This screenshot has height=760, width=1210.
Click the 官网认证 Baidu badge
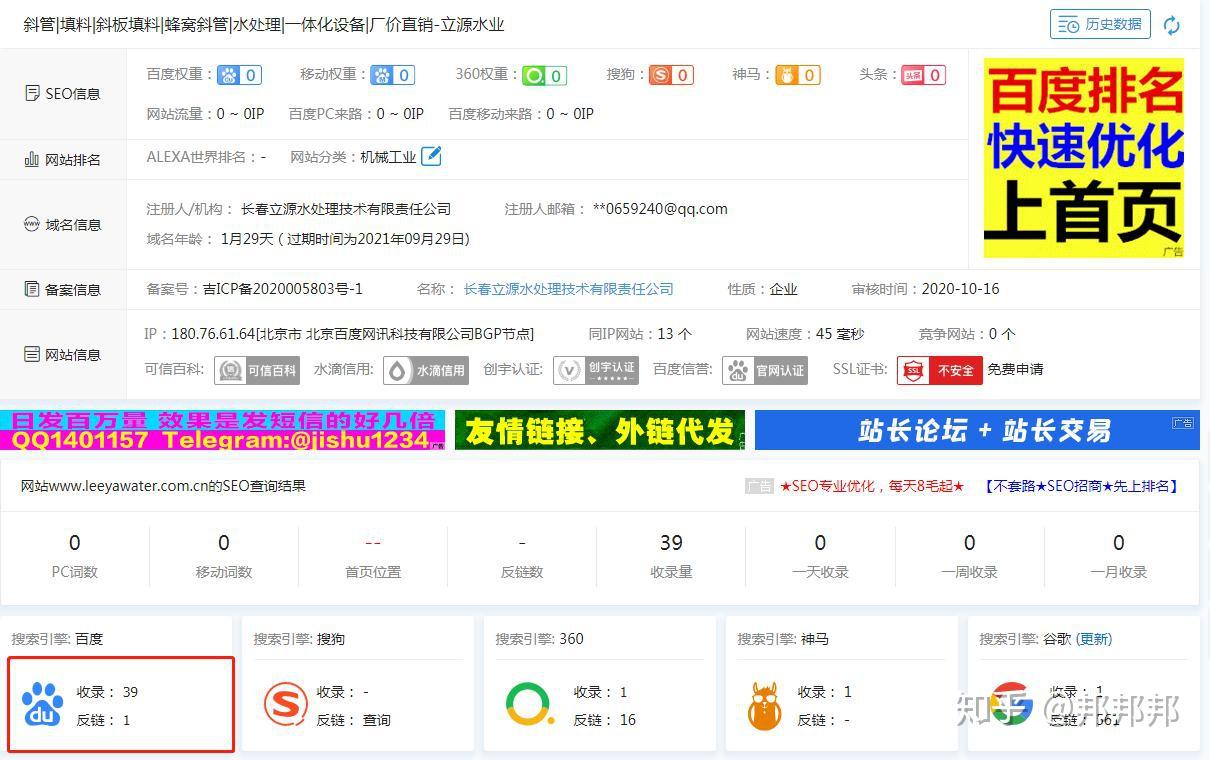coord(765,370)
